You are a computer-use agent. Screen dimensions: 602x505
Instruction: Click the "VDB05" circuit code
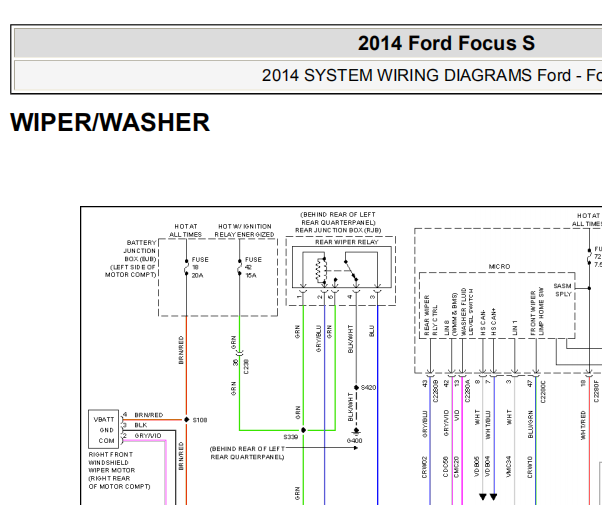click(x=477, y=467)
